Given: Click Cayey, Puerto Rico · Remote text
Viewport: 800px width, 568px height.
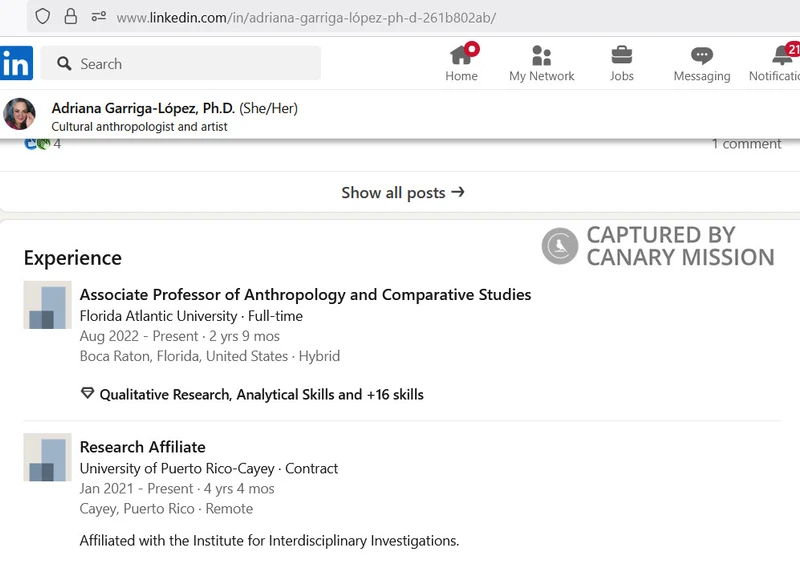Looking at the screenshot, I should click(166, 509).
